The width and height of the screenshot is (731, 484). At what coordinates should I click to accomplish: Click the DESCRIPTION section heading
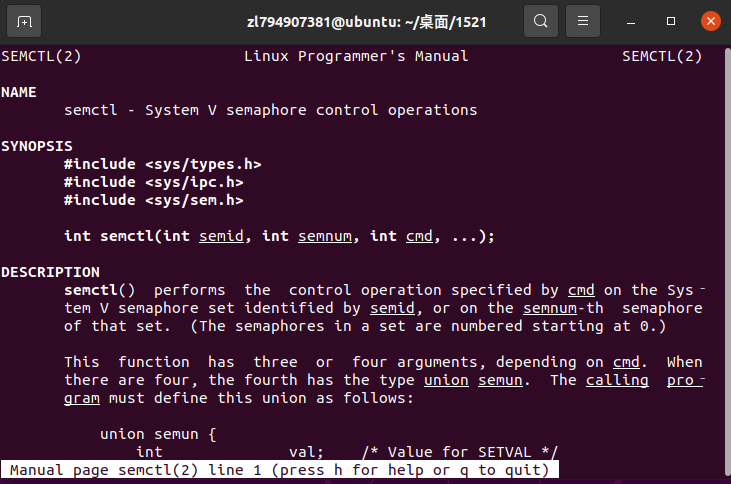pos(50,272)
